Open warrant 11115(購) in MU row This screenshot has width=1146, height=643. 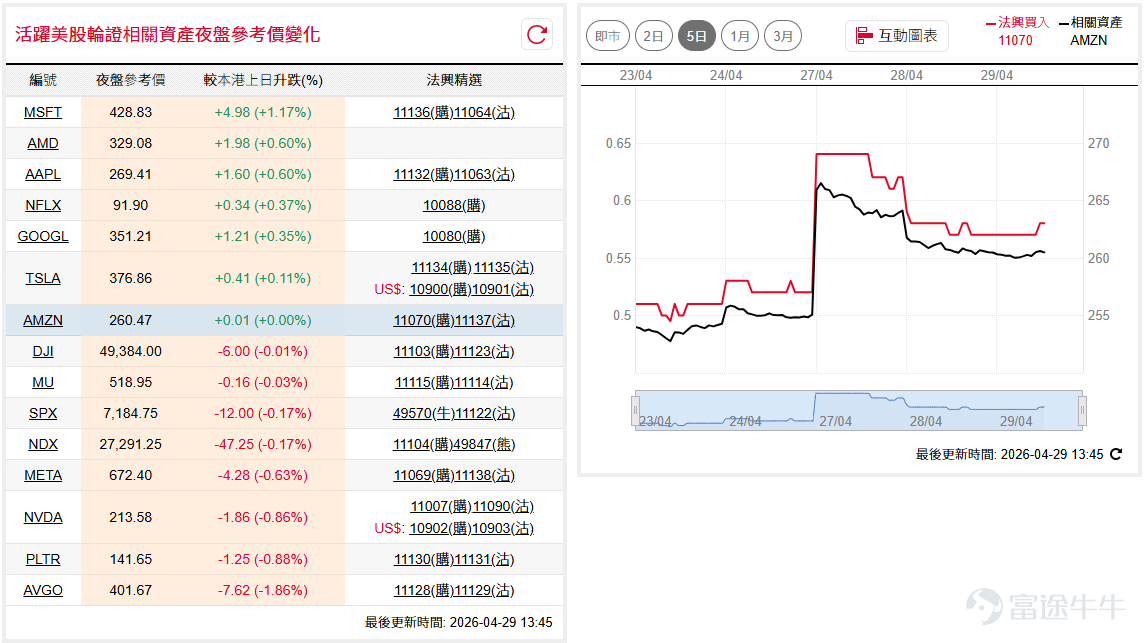click(x=425, y=382)
